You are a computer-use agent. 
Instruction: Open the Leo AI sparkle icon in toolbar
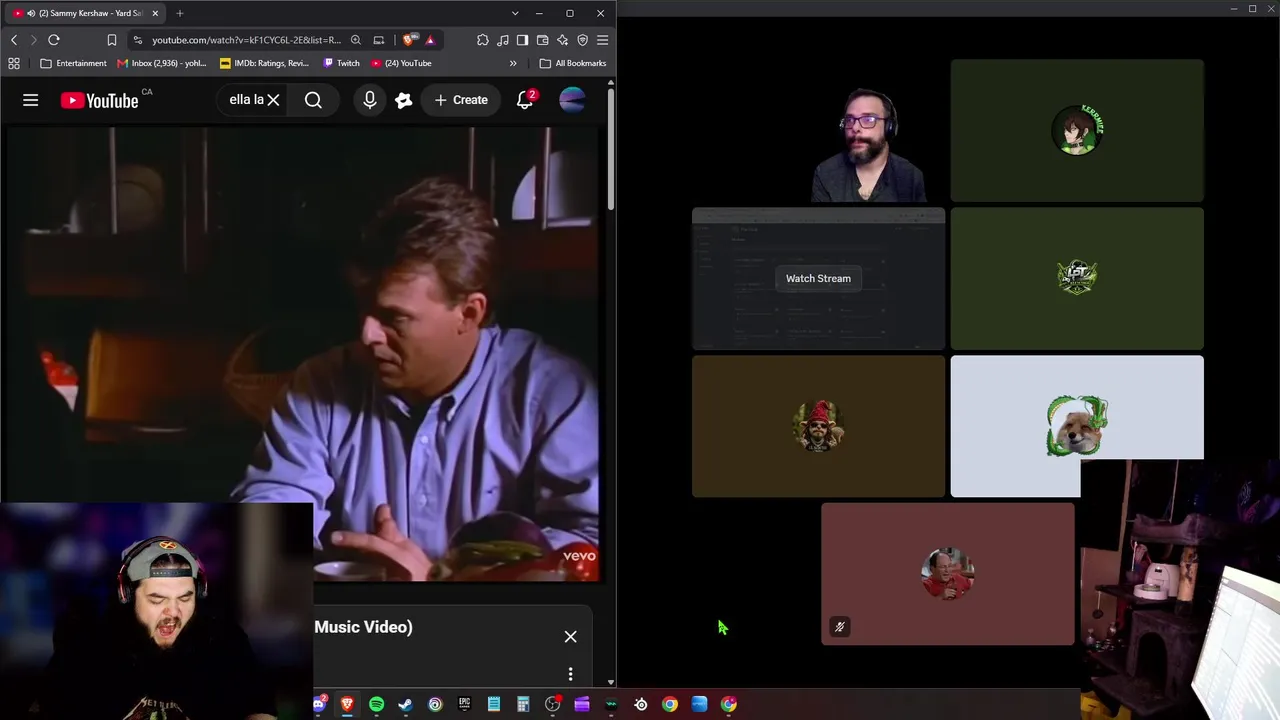pos(563,40)
